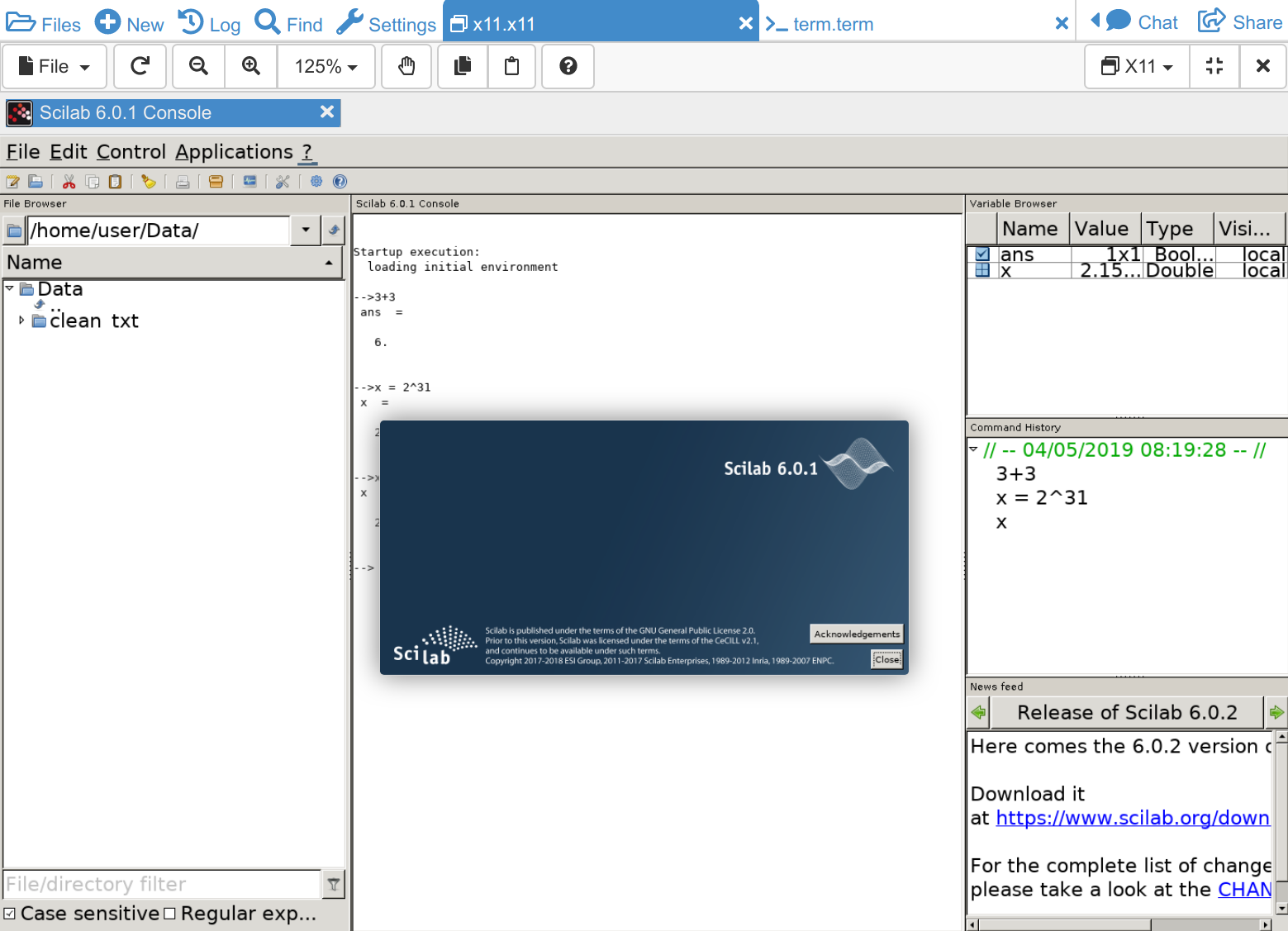Open the 125% zoom level dropdown

[x=326, y=67]
